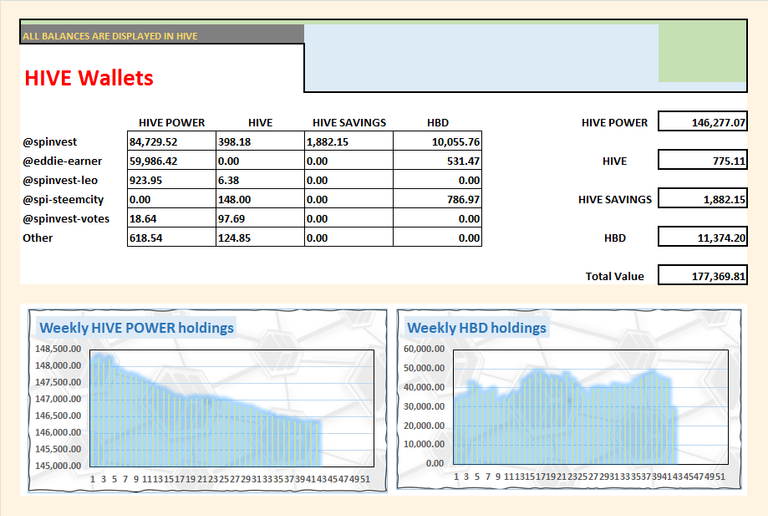
Task: Click the Other HBD cell 0.00
Action: 437,237
